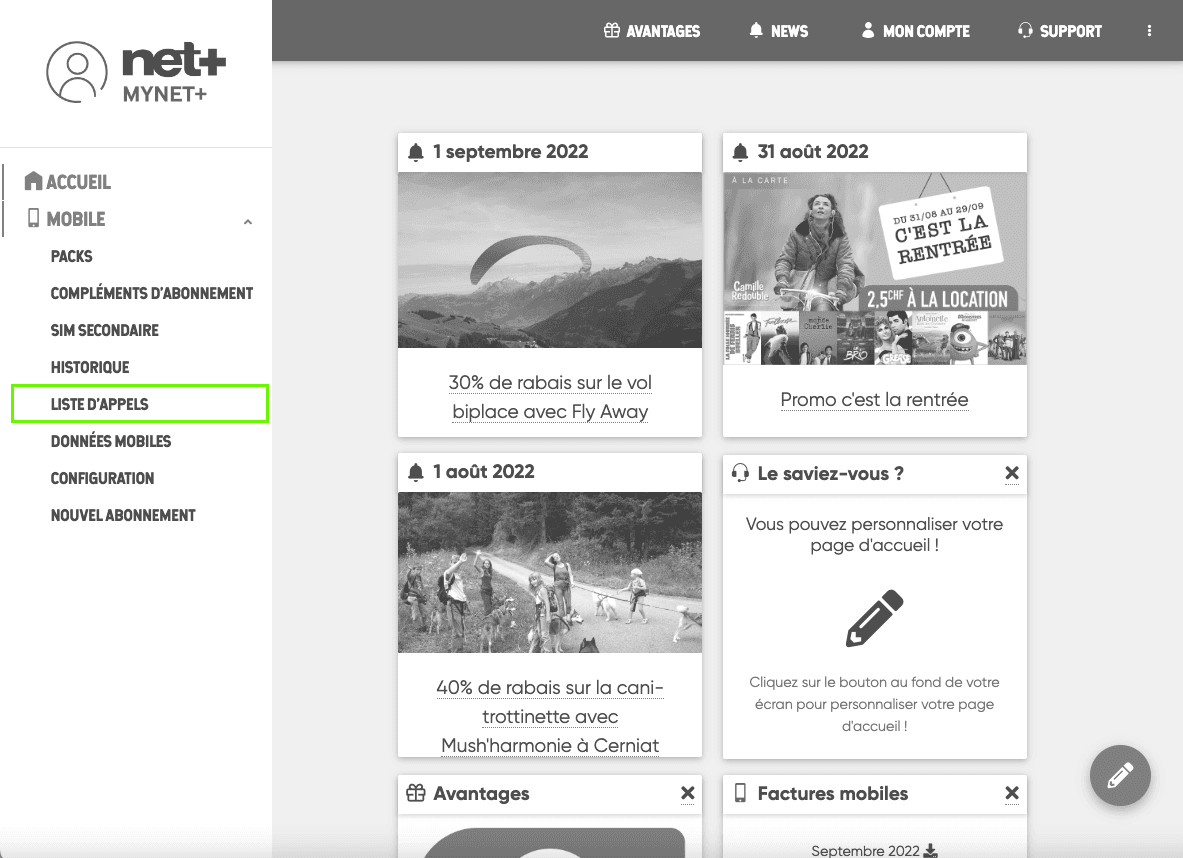Viewport: 1183px width, 858px height.
Task: Open SIM secondaire menu entry
Action: [x=105, y=330]
